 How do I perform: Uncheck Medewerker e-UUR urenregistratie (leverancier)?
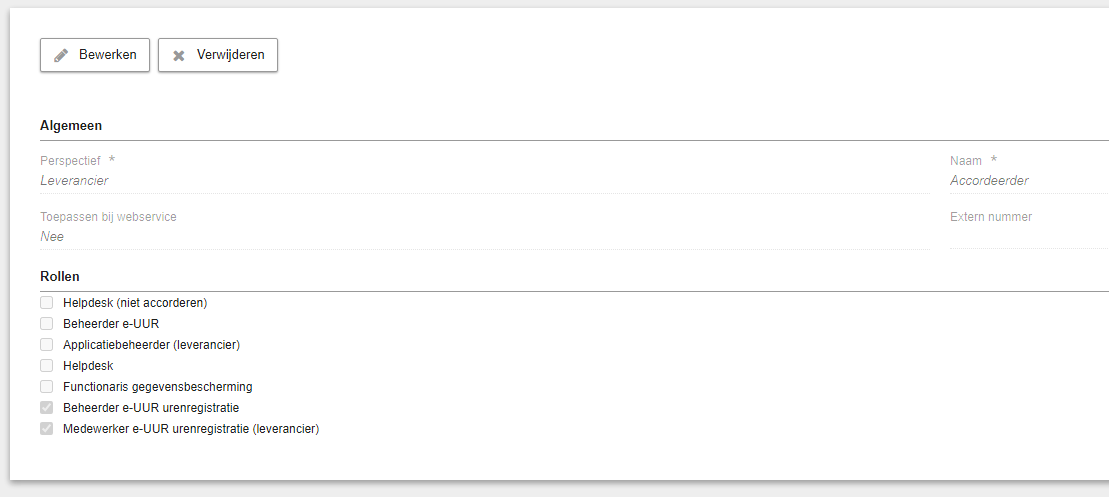click(47, 428)
